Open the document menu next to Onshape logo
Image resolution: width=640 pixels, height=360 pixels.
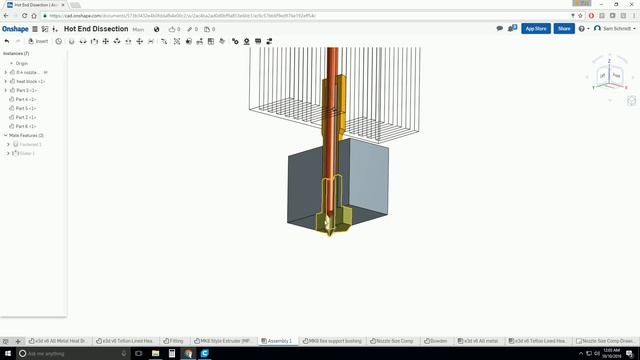[x=35, y=29]
